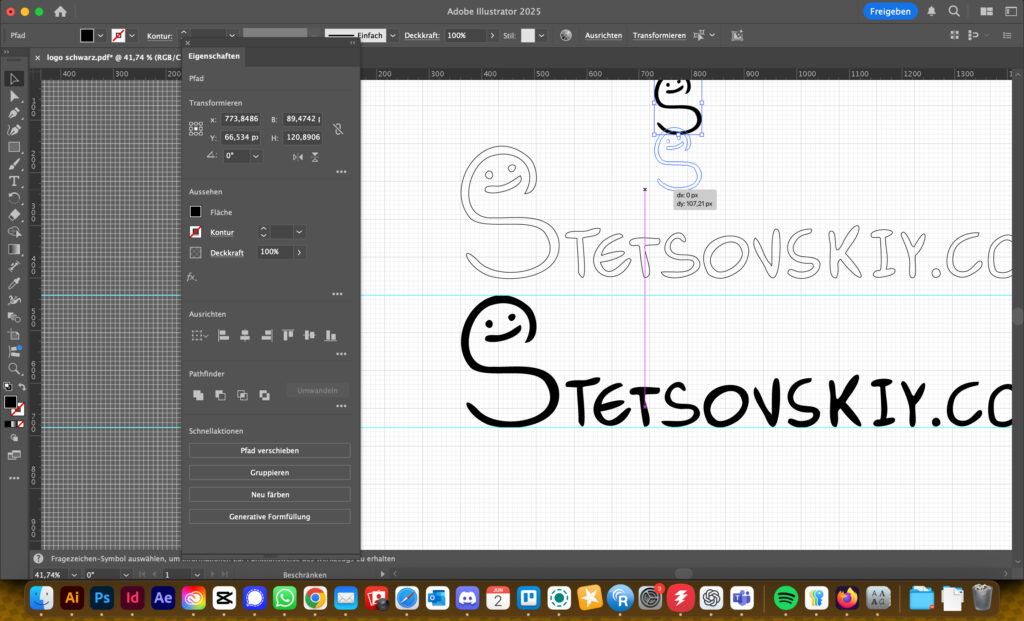Click the H height field 120,8906
Screen dimensions: 1024x621
pyautogui.click(x=303, y=137)
